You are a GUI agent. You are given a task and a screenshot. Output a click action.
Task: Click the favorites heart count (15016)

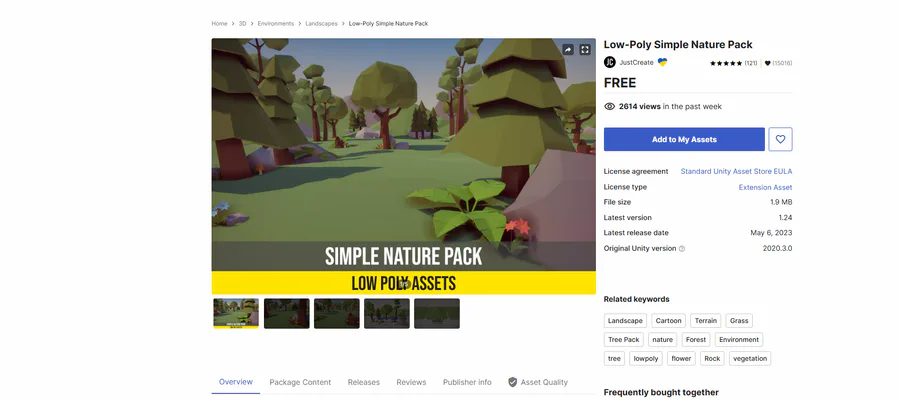779,63
